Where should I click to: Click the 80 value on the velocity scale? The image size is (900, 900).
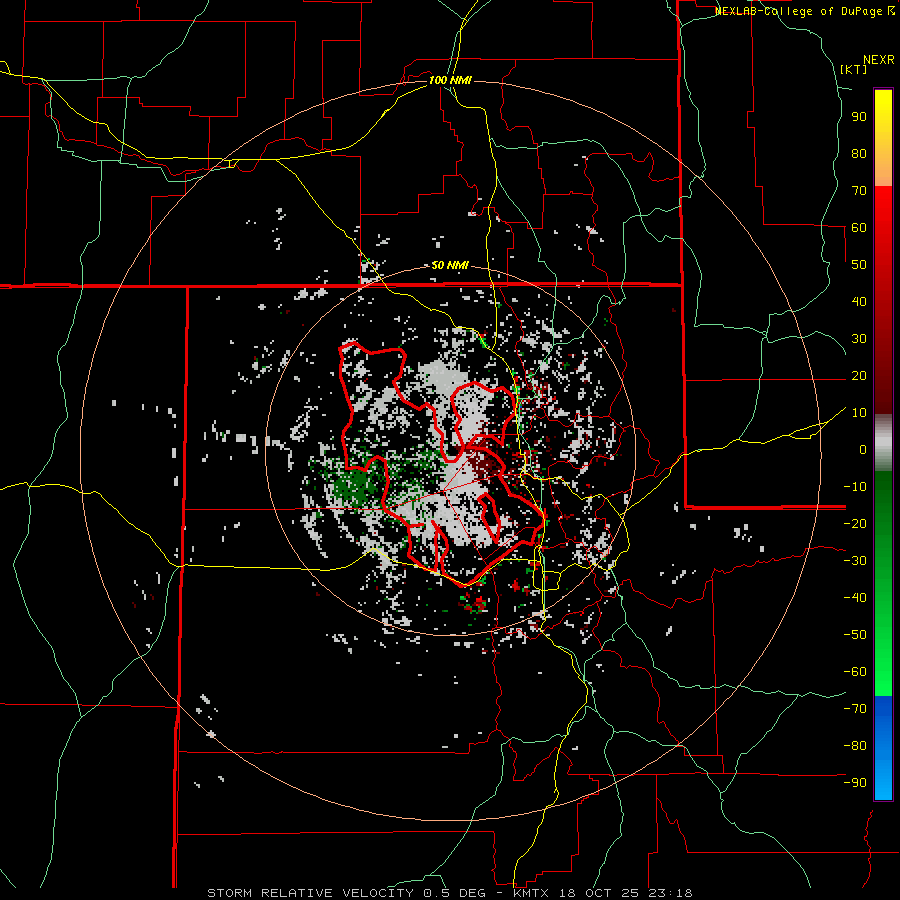tap(859, 153)
